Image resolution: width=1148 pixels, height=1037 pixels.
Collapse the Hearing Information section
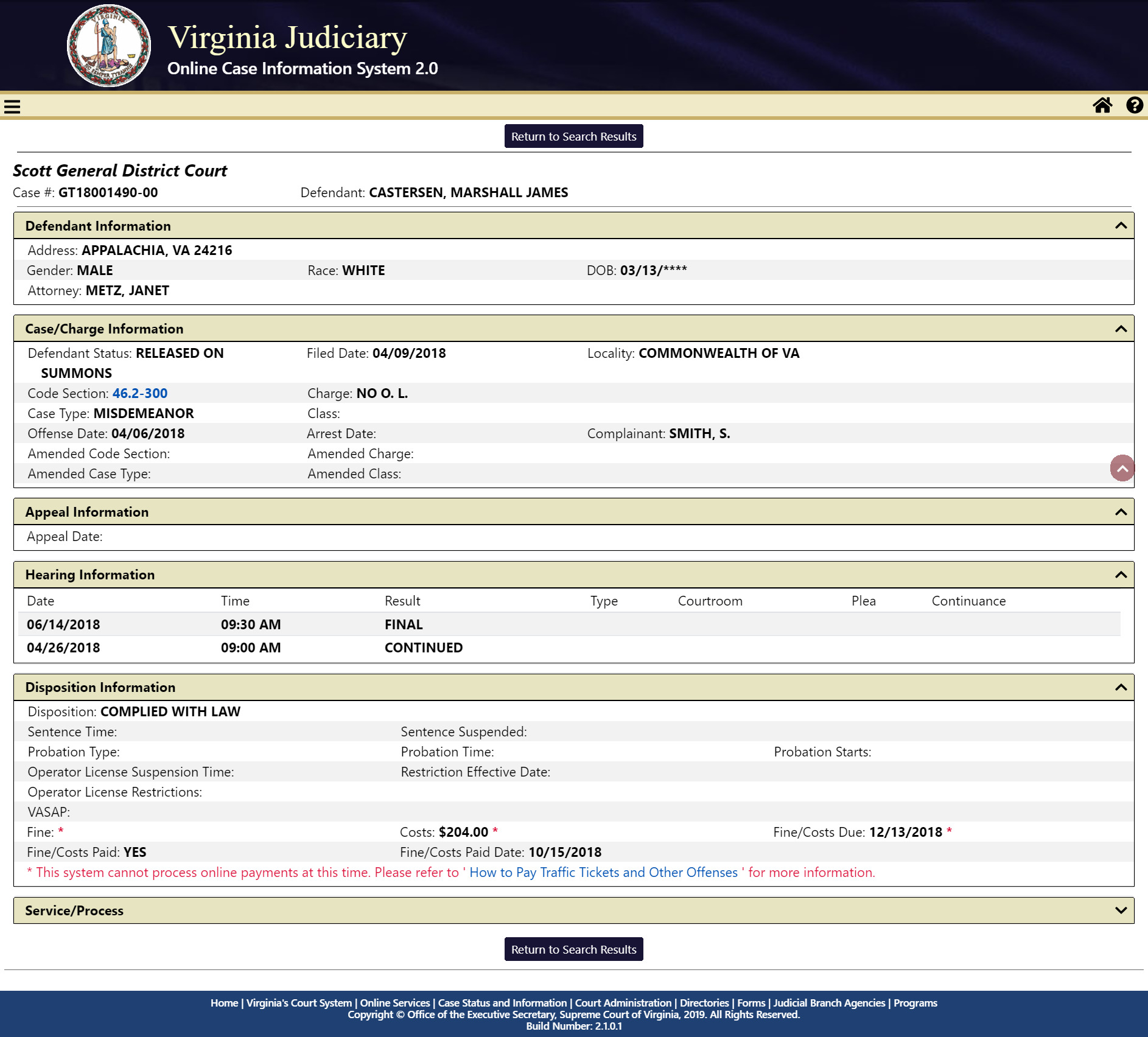pyautogui.click(x=1121, y=574)
